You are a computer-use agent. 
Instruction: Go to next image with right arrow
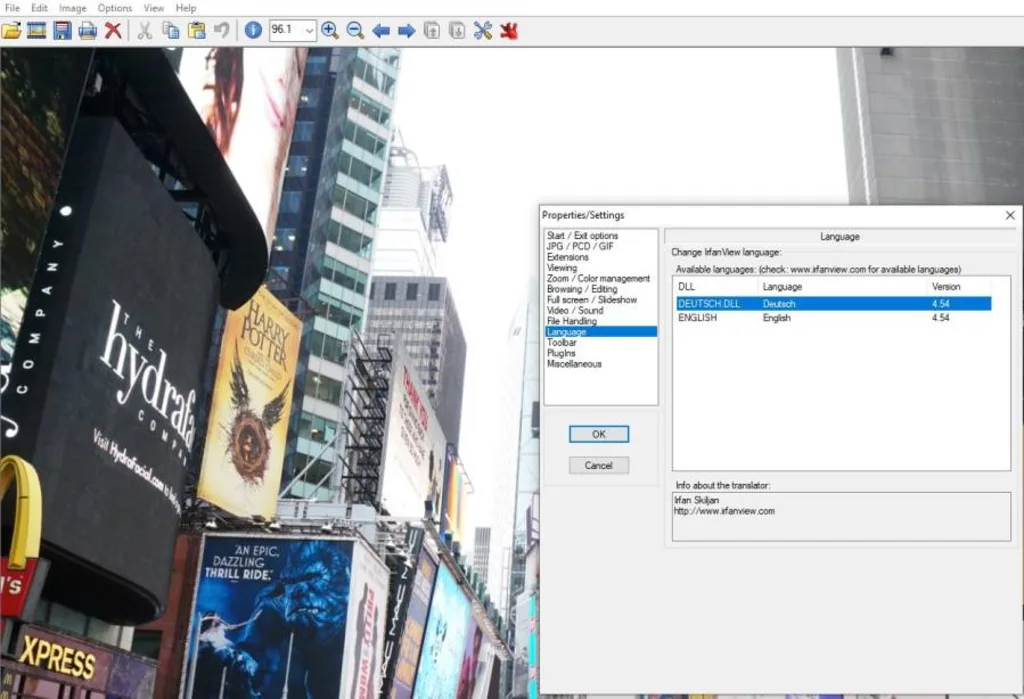pyautogui.click(x=406, y=31)
